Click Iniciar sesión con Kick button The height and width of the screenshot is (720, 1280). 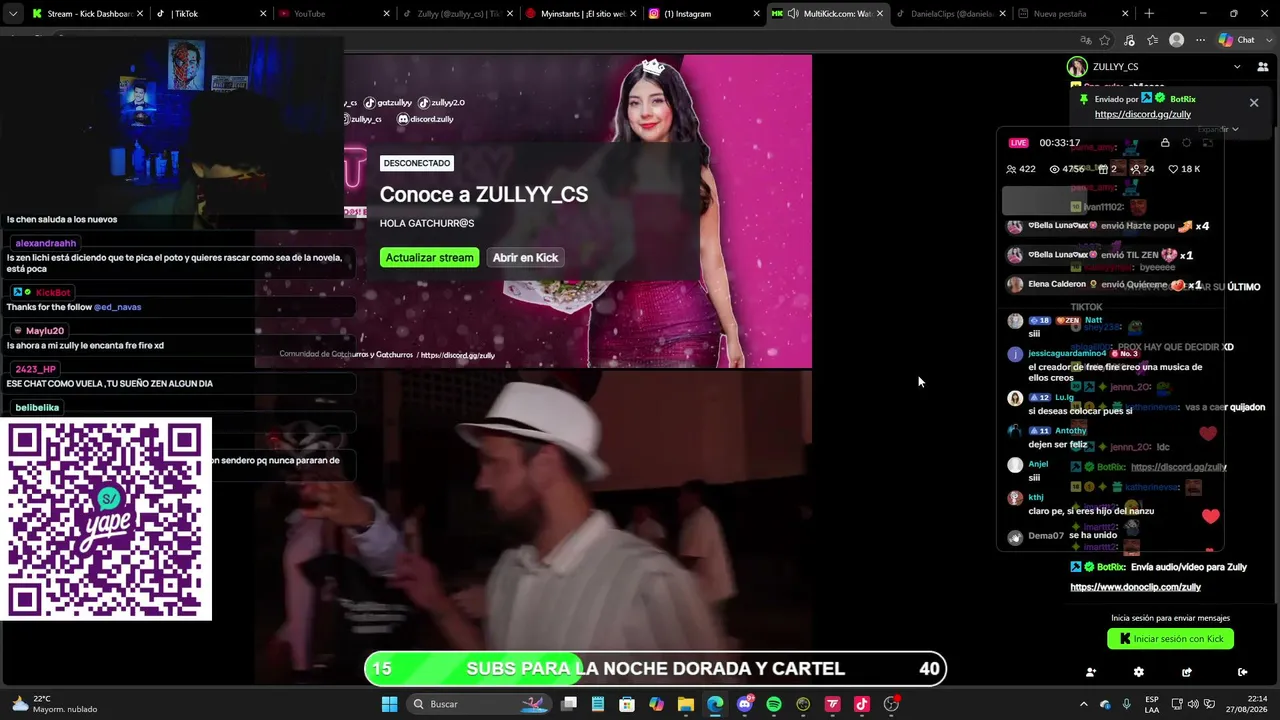tap(1170, 639)
